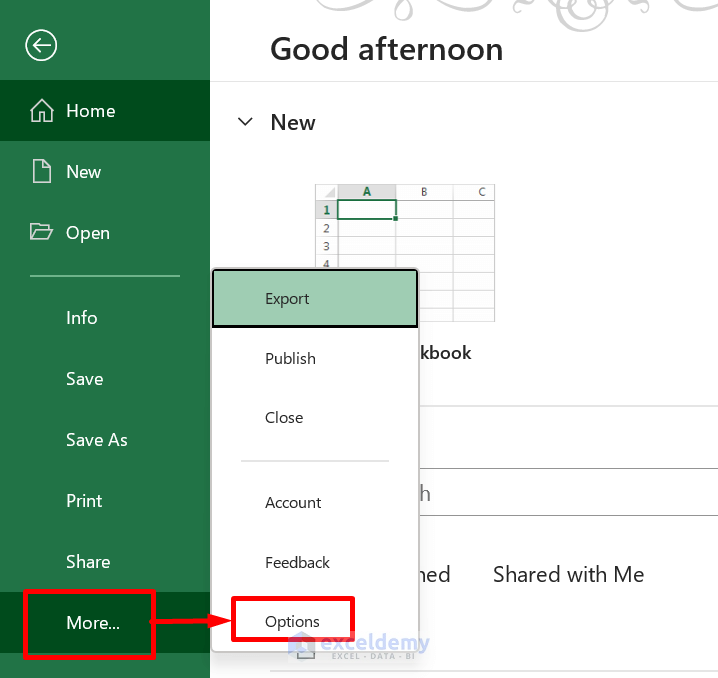Click the New label in sidebar
718x678 pixels.
83,172
